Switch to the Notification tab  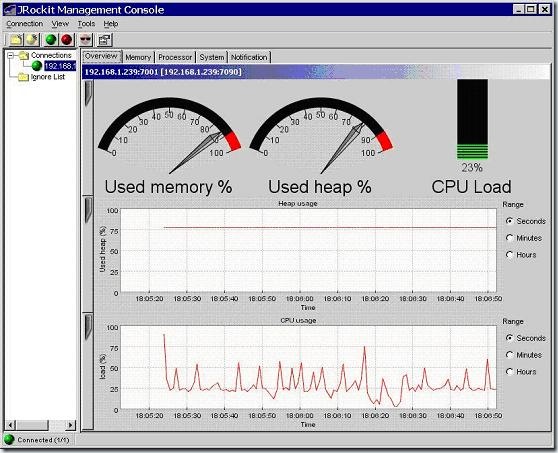pos(249,57)
